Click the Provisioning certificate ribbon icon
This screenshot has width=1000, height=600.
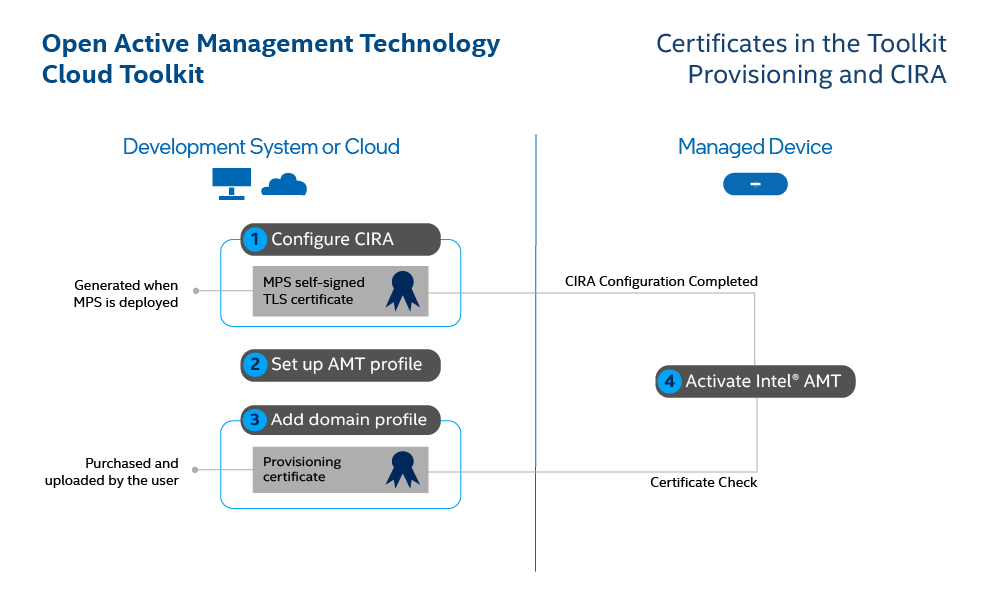404,468
